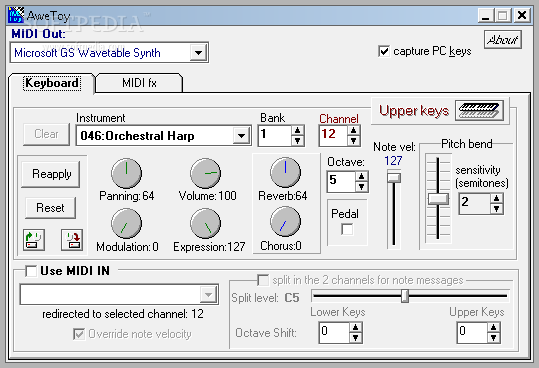The width and height of the screenshot is (539, 368).
Task: Open the MIDI Out device dropdown
Action: point(198,53)
